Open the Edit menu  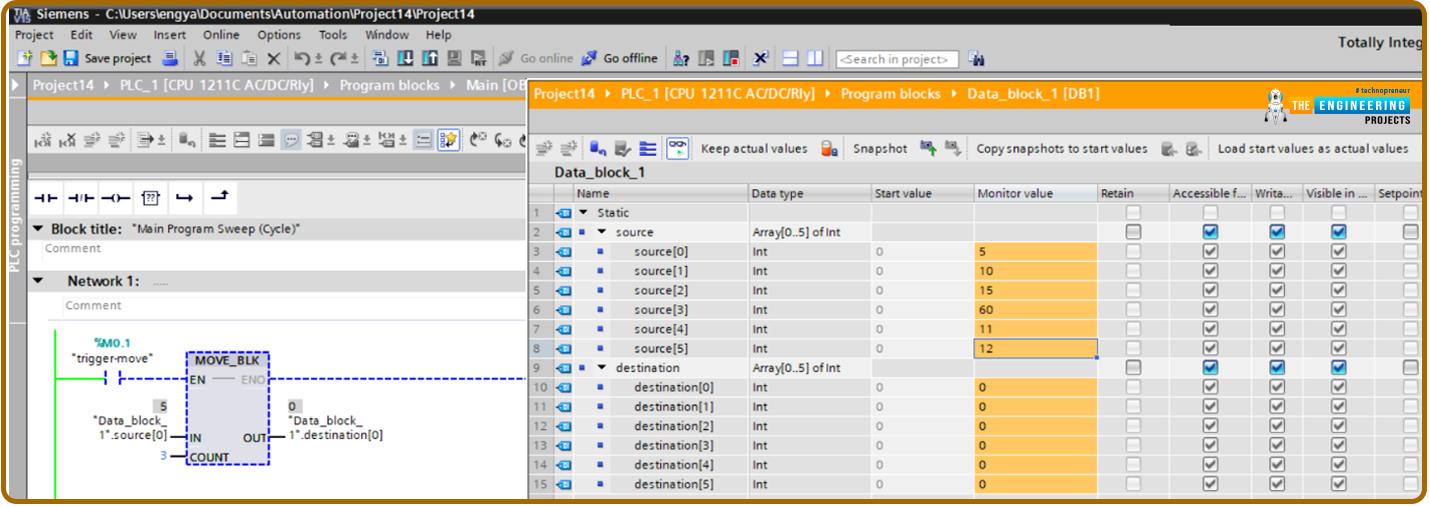pos(81,35)
